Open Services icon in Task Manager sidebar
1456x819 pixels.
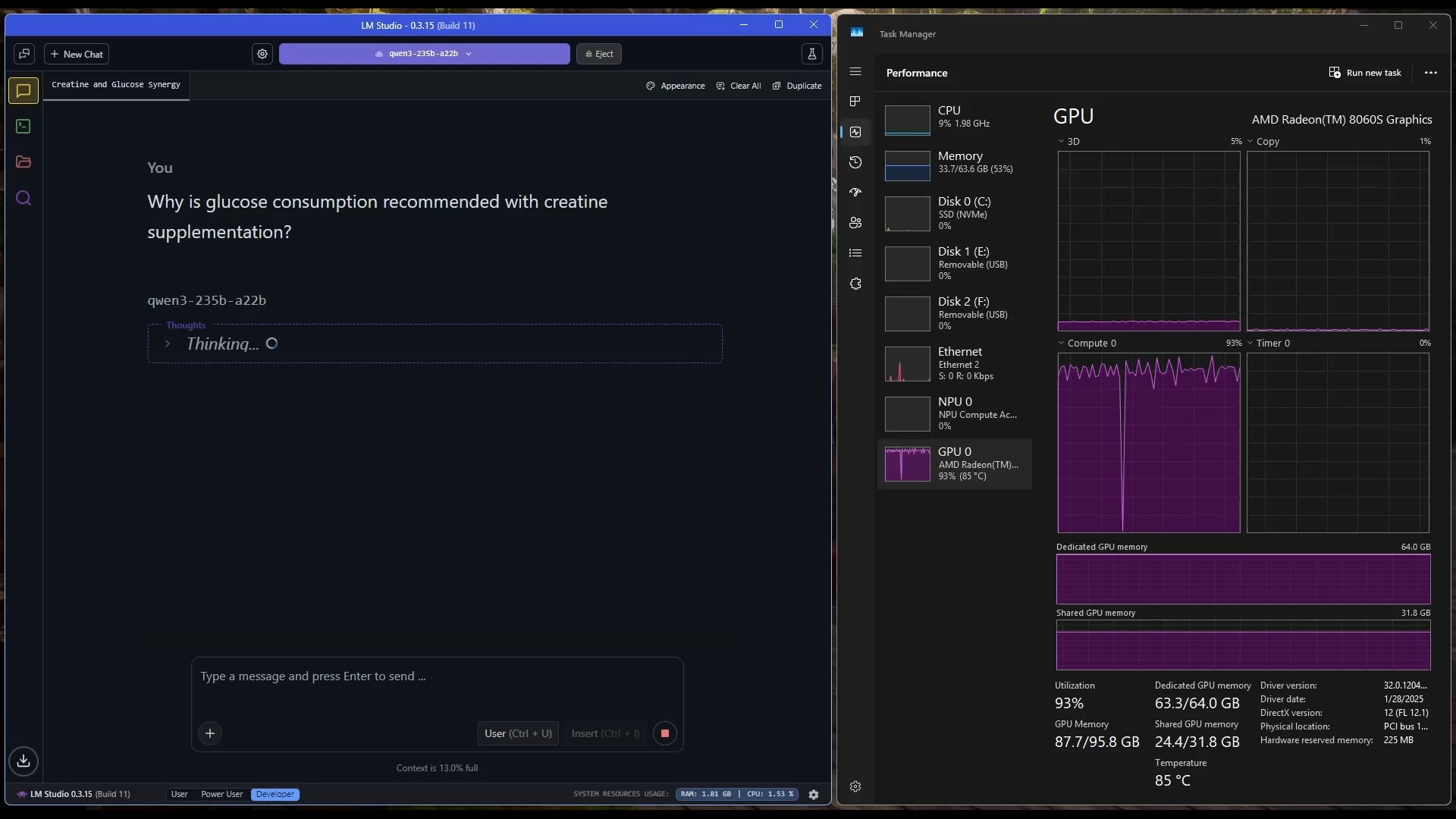pyautogui.click(x=855, y=284)
